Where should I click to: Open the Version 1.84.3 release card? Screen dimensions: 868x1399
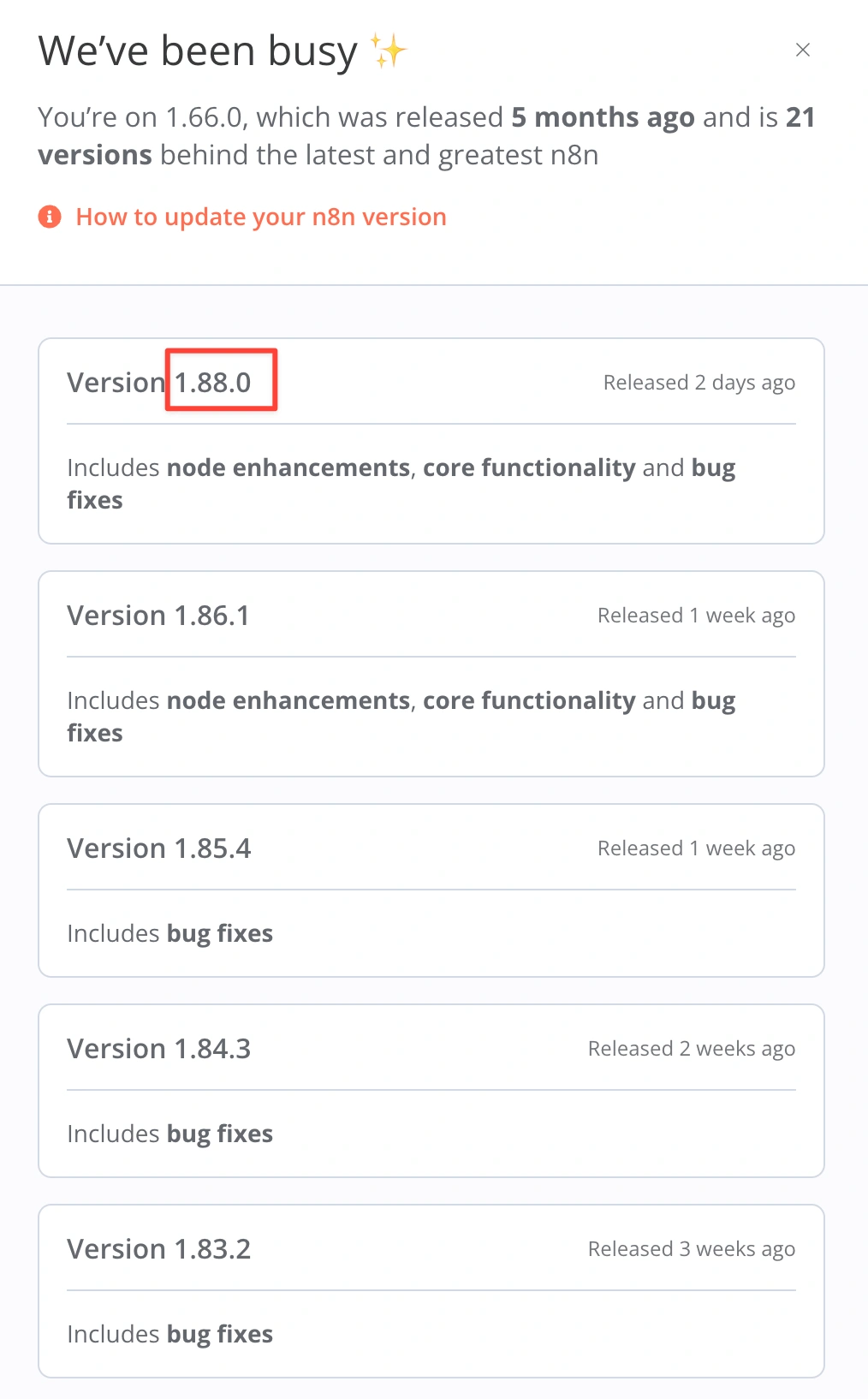pyautogui.click(x=431, y=1091)
